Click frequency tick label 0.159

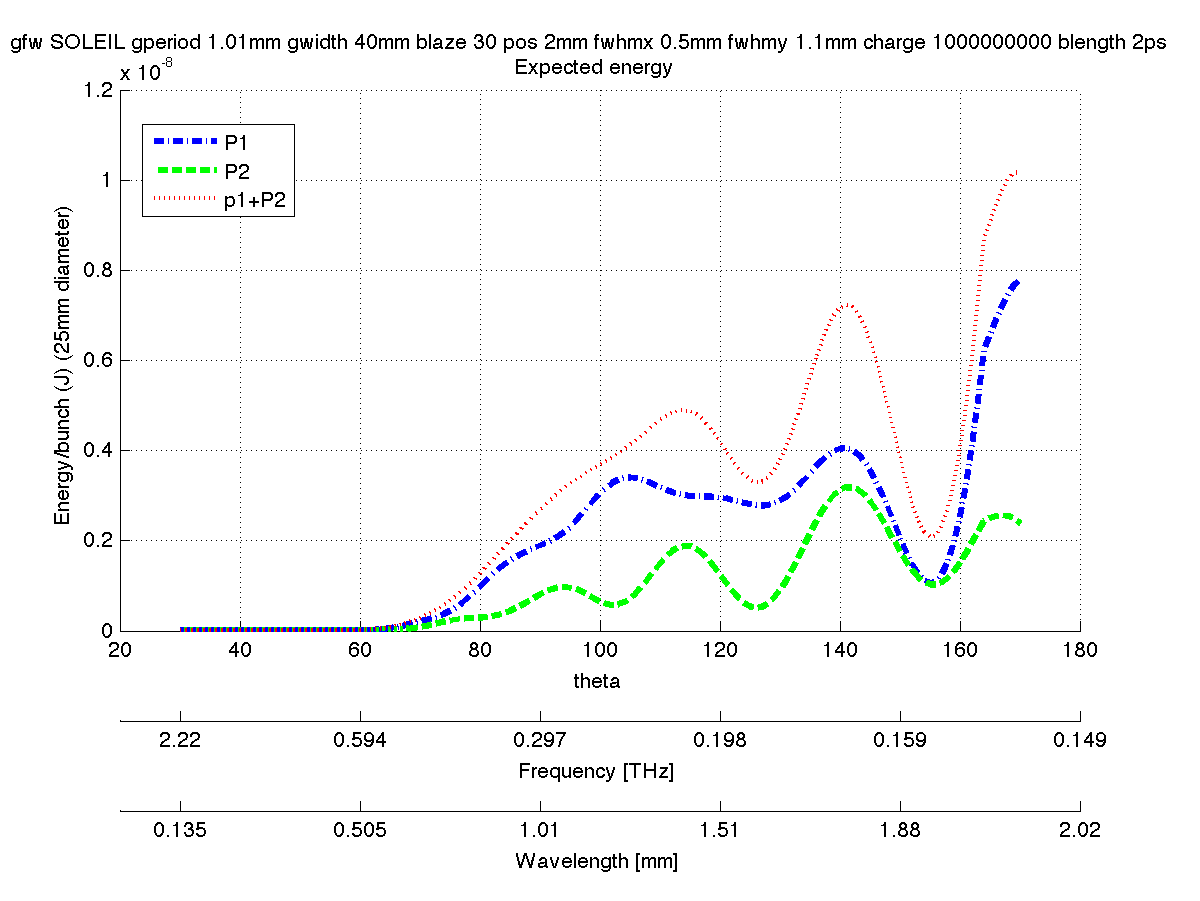[x=900, y=740]
